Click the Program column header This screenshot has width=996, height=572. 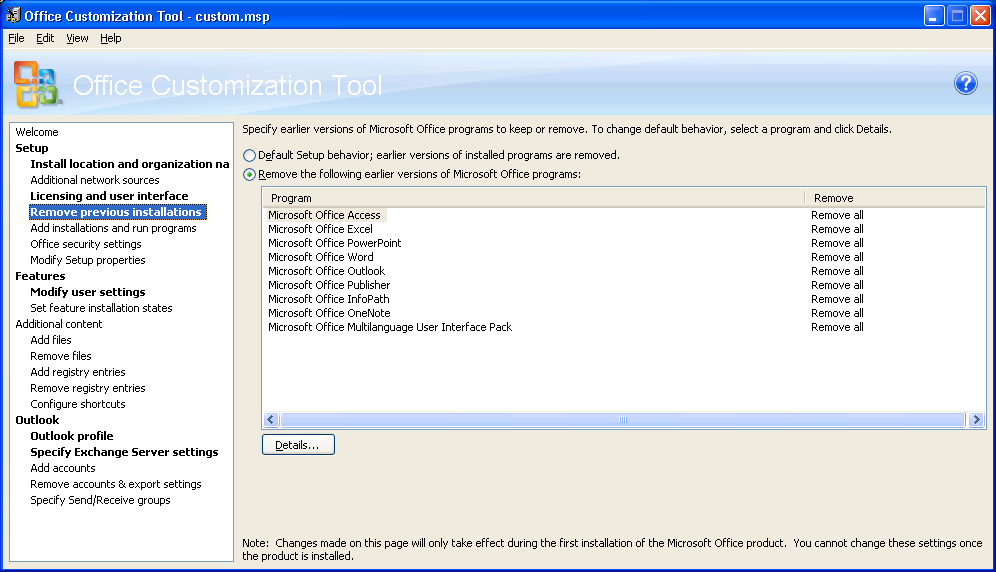[534, 198]
